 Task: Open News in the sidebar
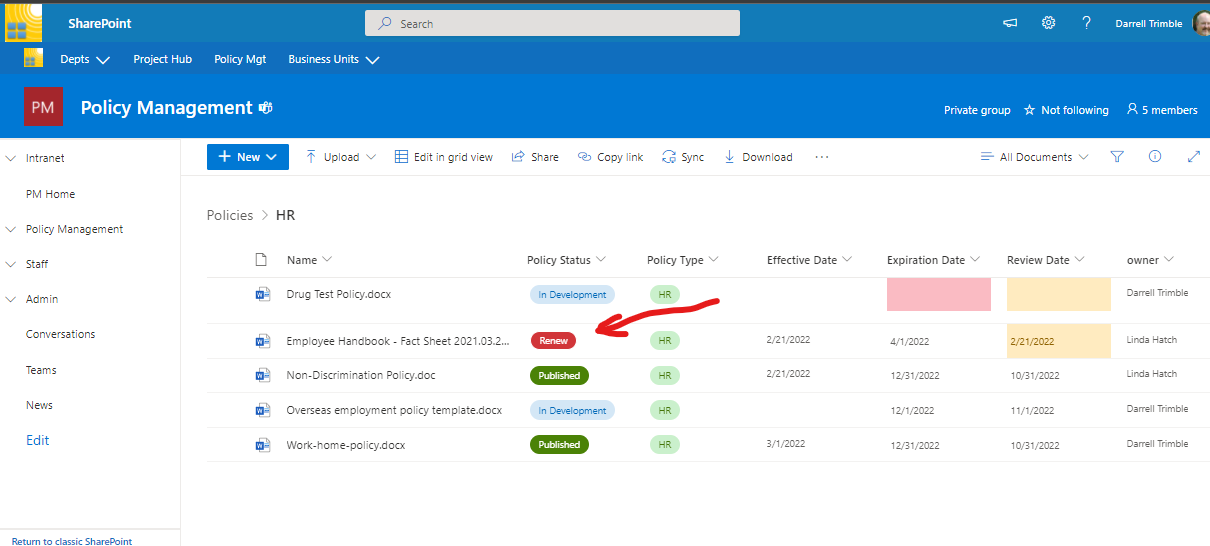point(39,405)
